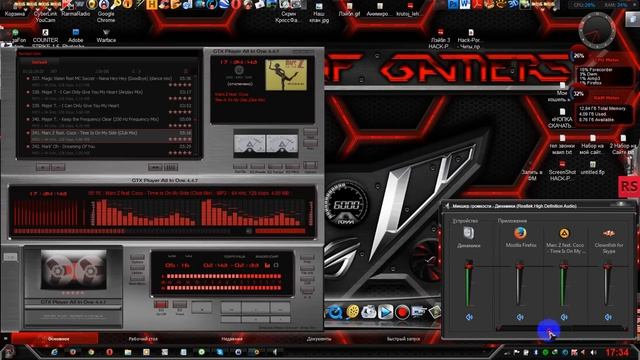
Task: Click the volume mixer horizontal scrollbar
Action: tap(562, 328)
